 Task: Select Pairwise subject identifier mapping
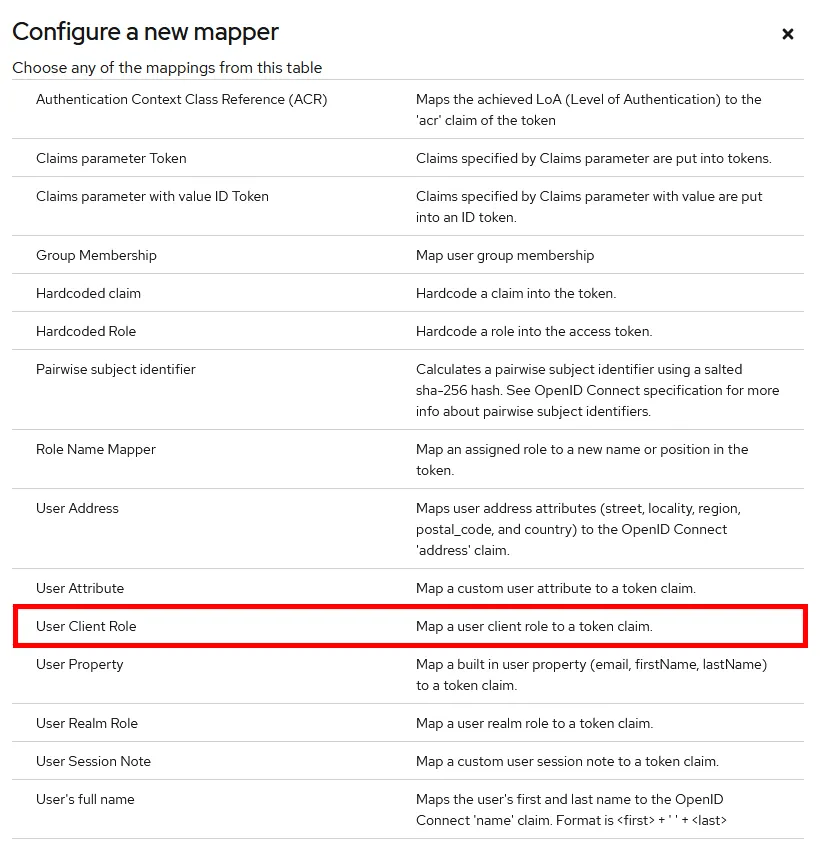116,369
